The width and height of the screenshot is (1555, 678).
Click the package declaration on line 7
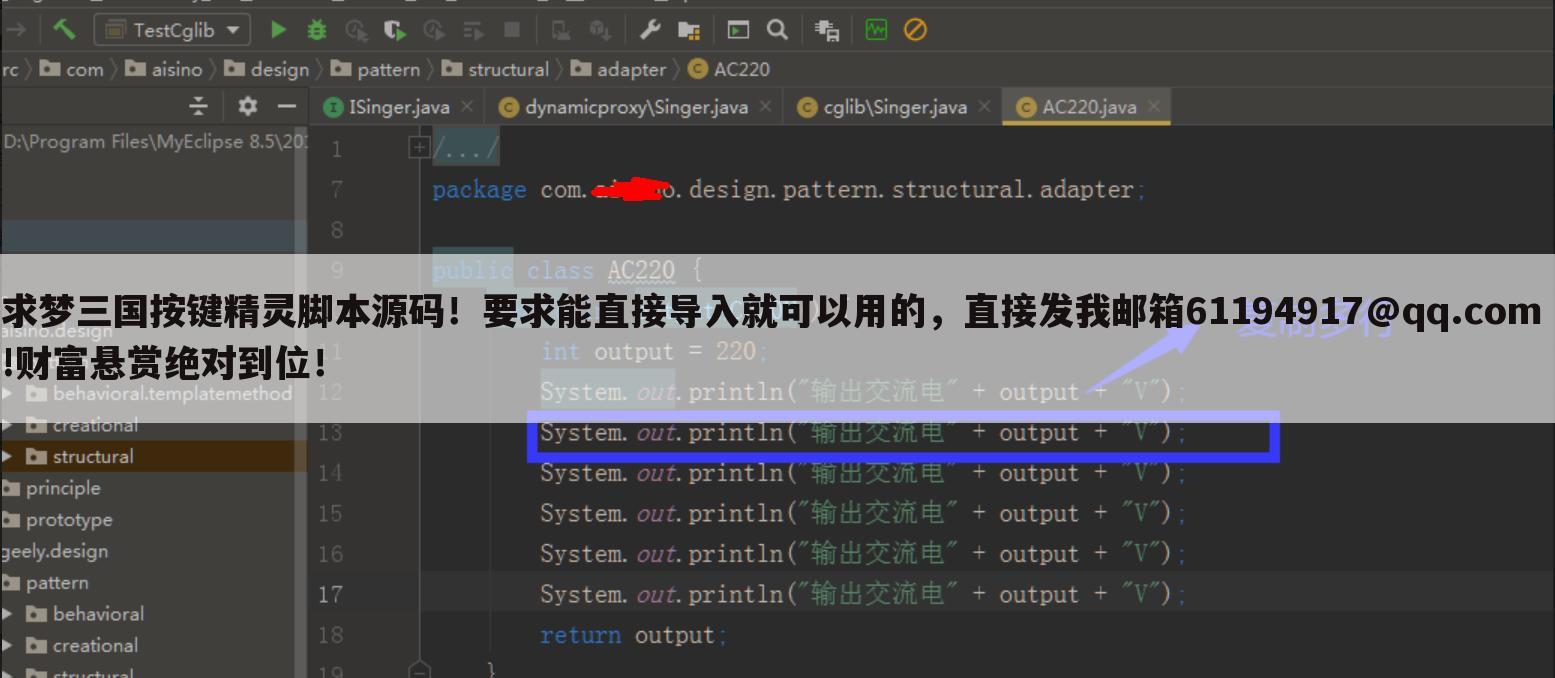(789, 189)
